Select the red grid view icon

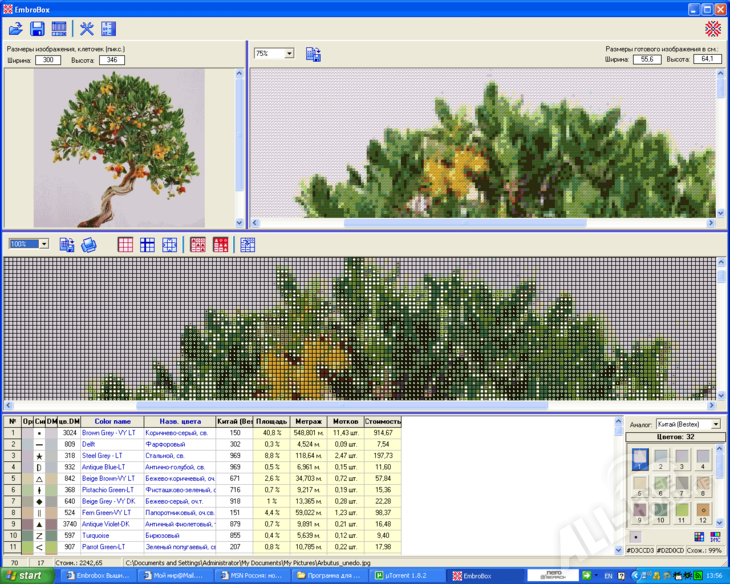125,244
